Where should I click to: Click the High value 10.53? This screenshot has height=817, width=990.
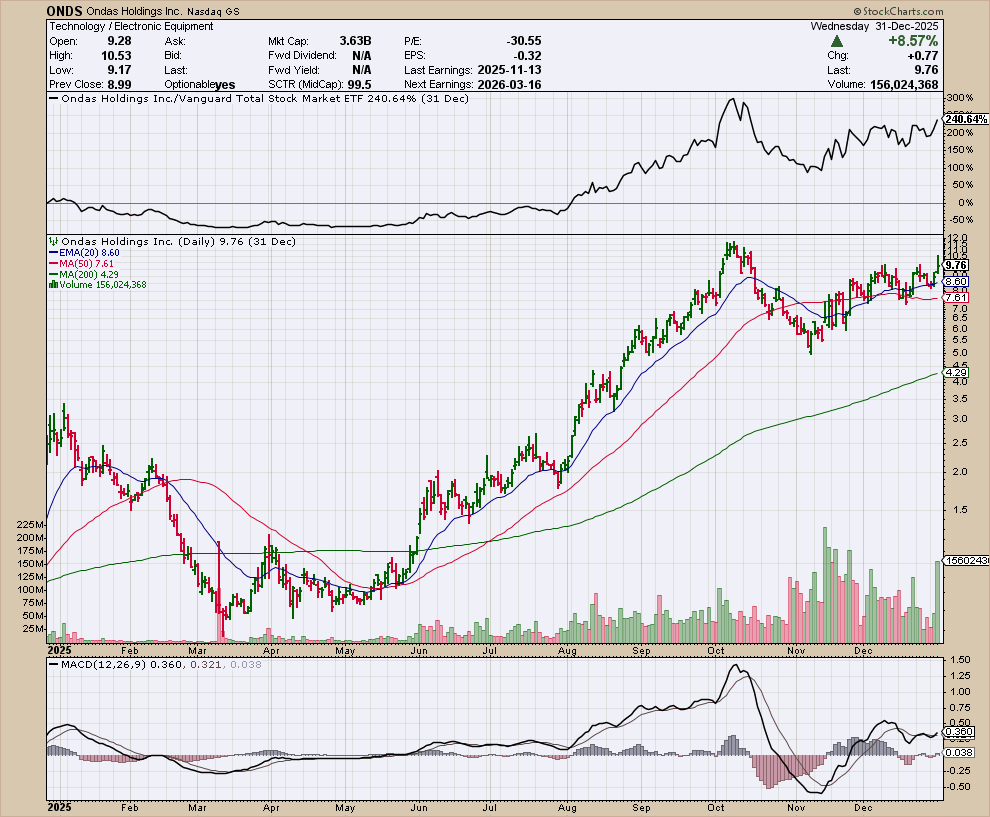[116, 56]
